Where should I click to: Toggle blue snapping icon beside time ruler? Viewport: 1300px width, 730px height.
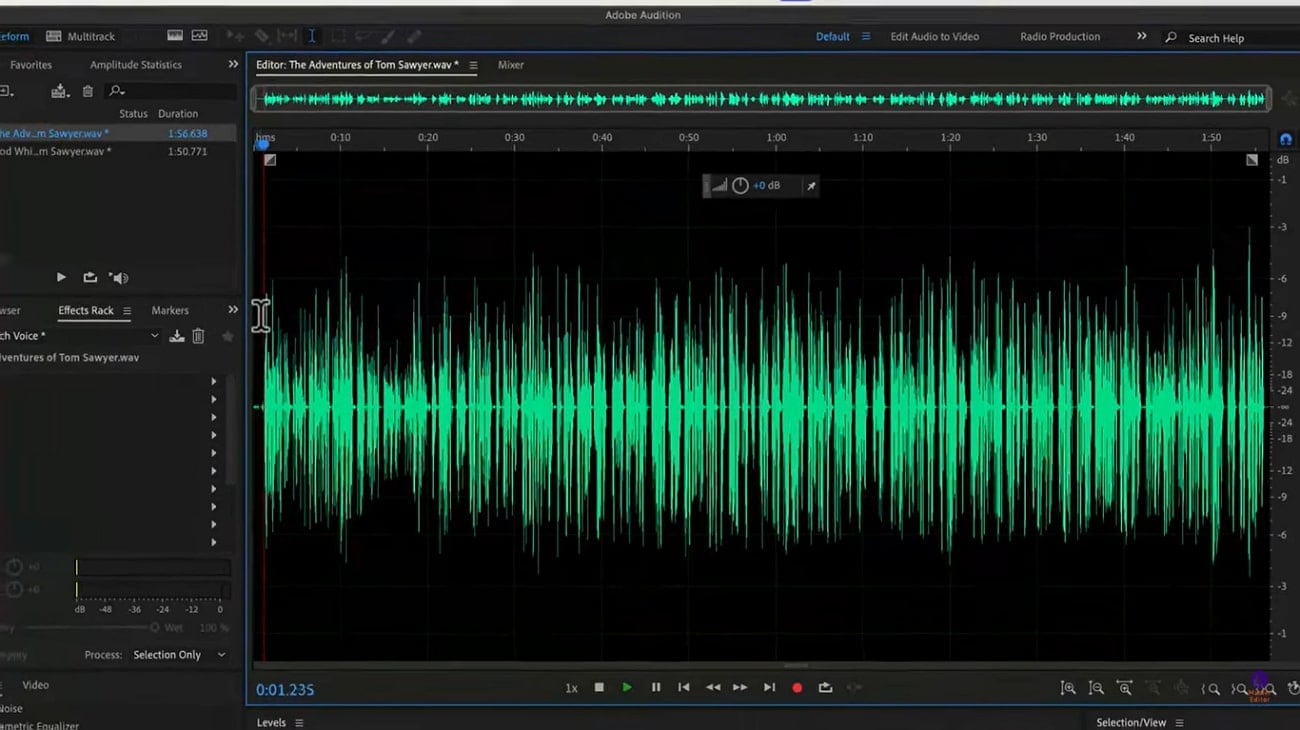(x=1286, y=139)
